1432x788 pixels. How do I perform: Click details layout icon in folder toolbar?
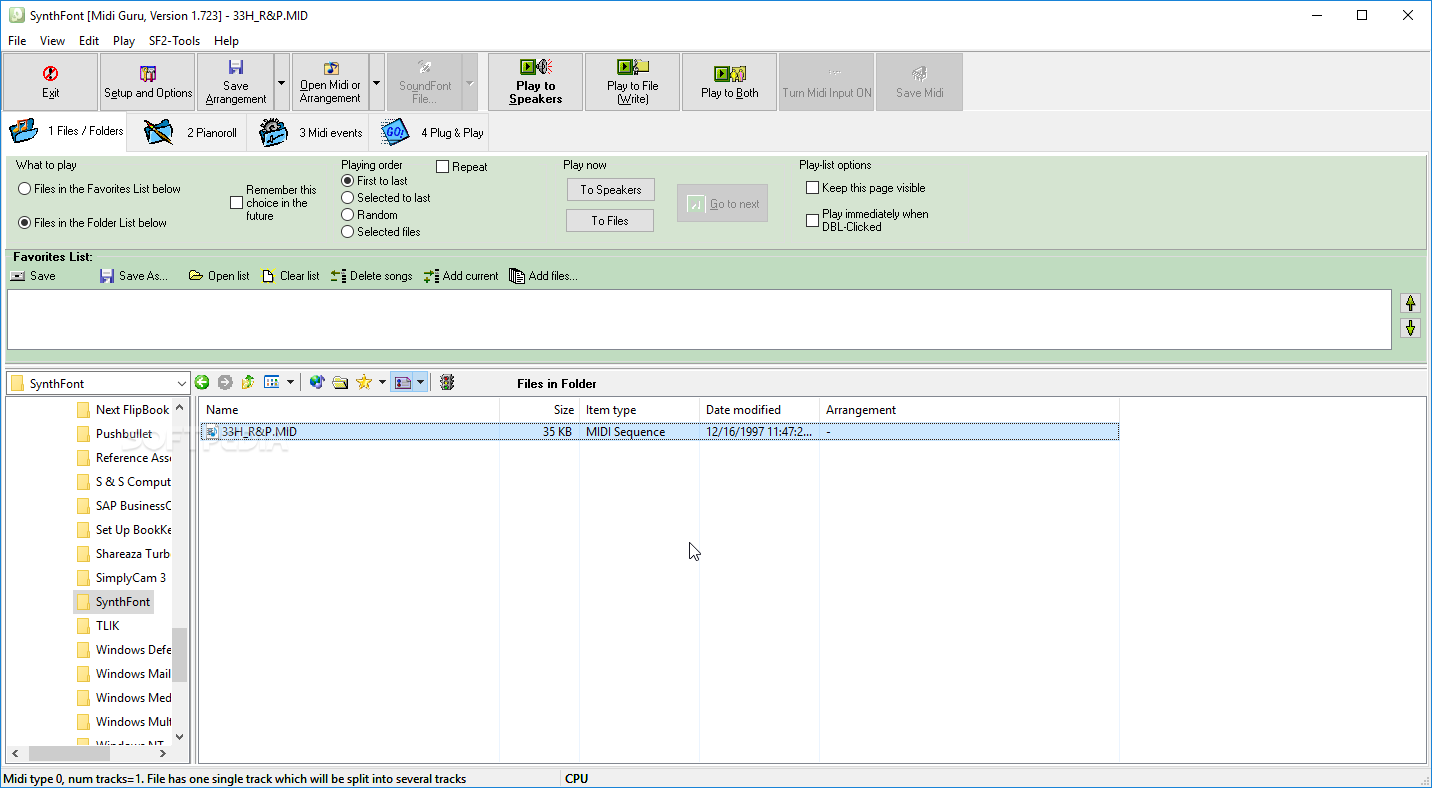403,382
